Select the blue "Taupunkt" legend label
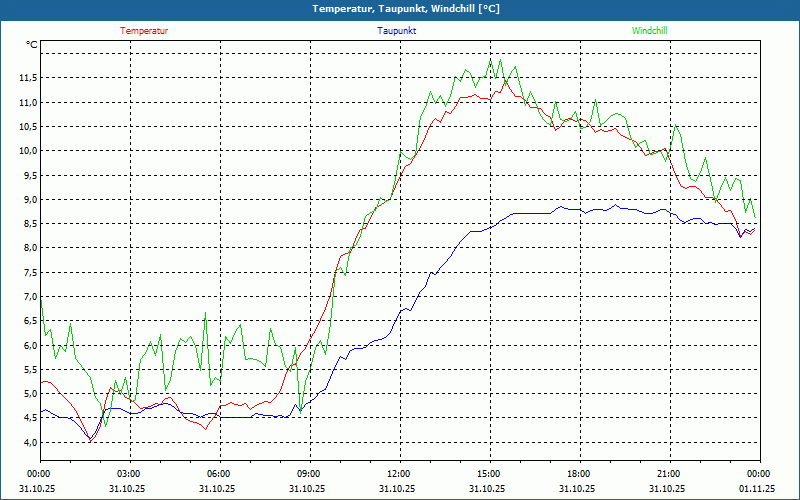Image resolution: width=800 pixels, height=500 pixels. [396, 31]
